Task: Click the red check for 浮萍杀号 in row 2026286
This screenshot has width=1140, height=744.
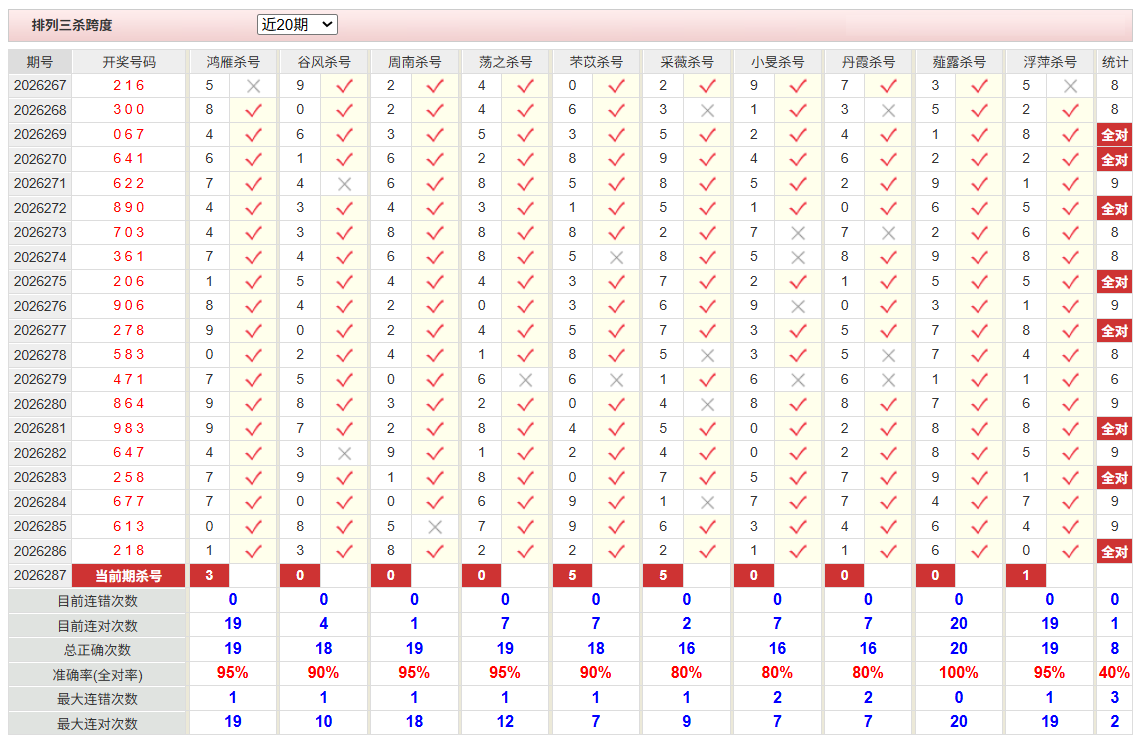Action: tap(1070, 551)
